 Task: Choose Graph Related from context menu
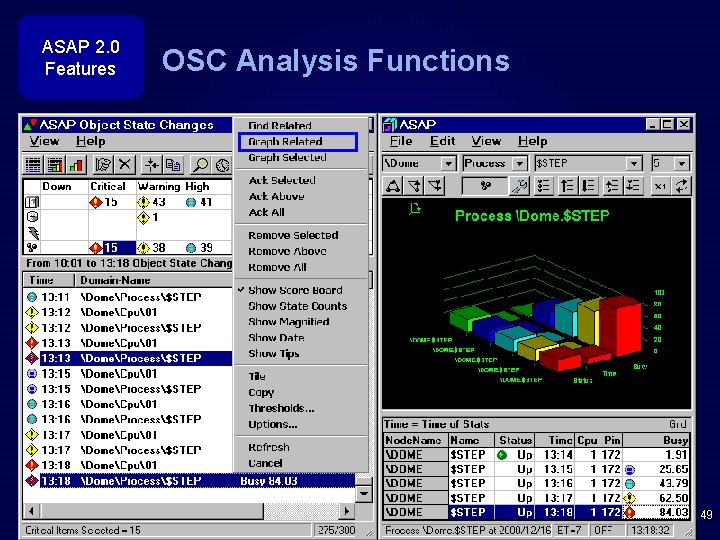click(298, 141)
